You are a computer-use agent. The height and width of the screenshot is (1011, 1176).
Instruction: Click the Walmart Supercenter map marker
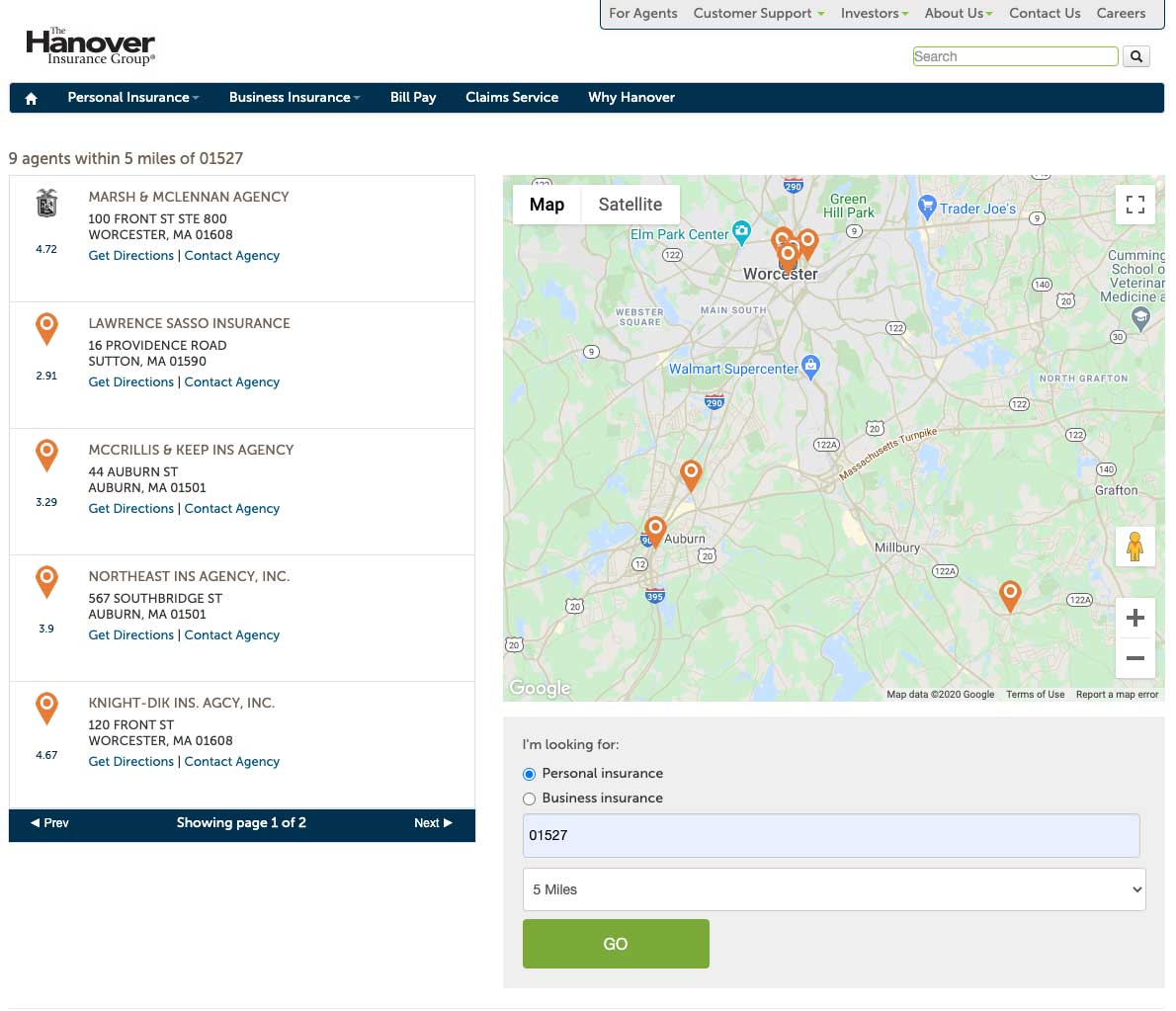(810, 367)
